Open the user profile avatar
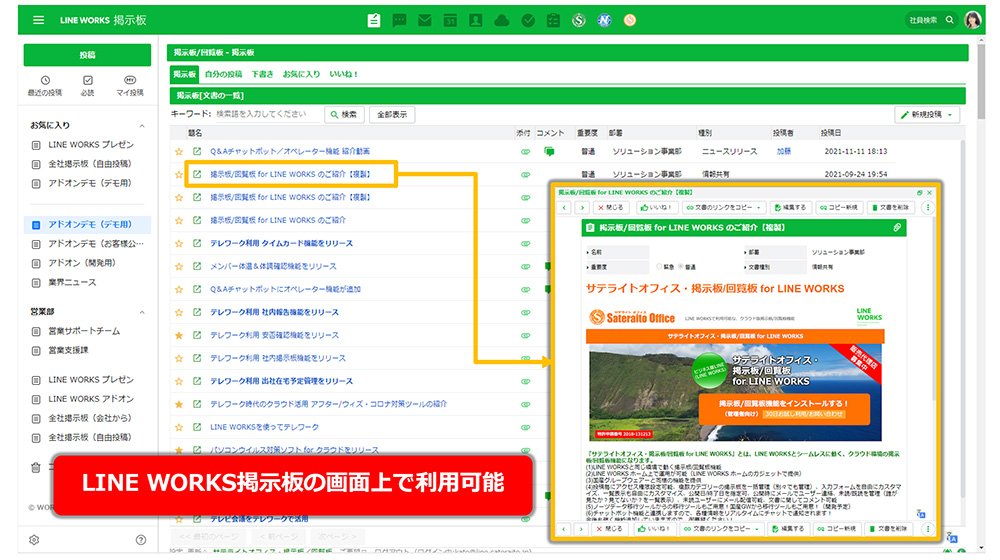The height and width of the screenshot is (560, 1000). coord(973,20)
